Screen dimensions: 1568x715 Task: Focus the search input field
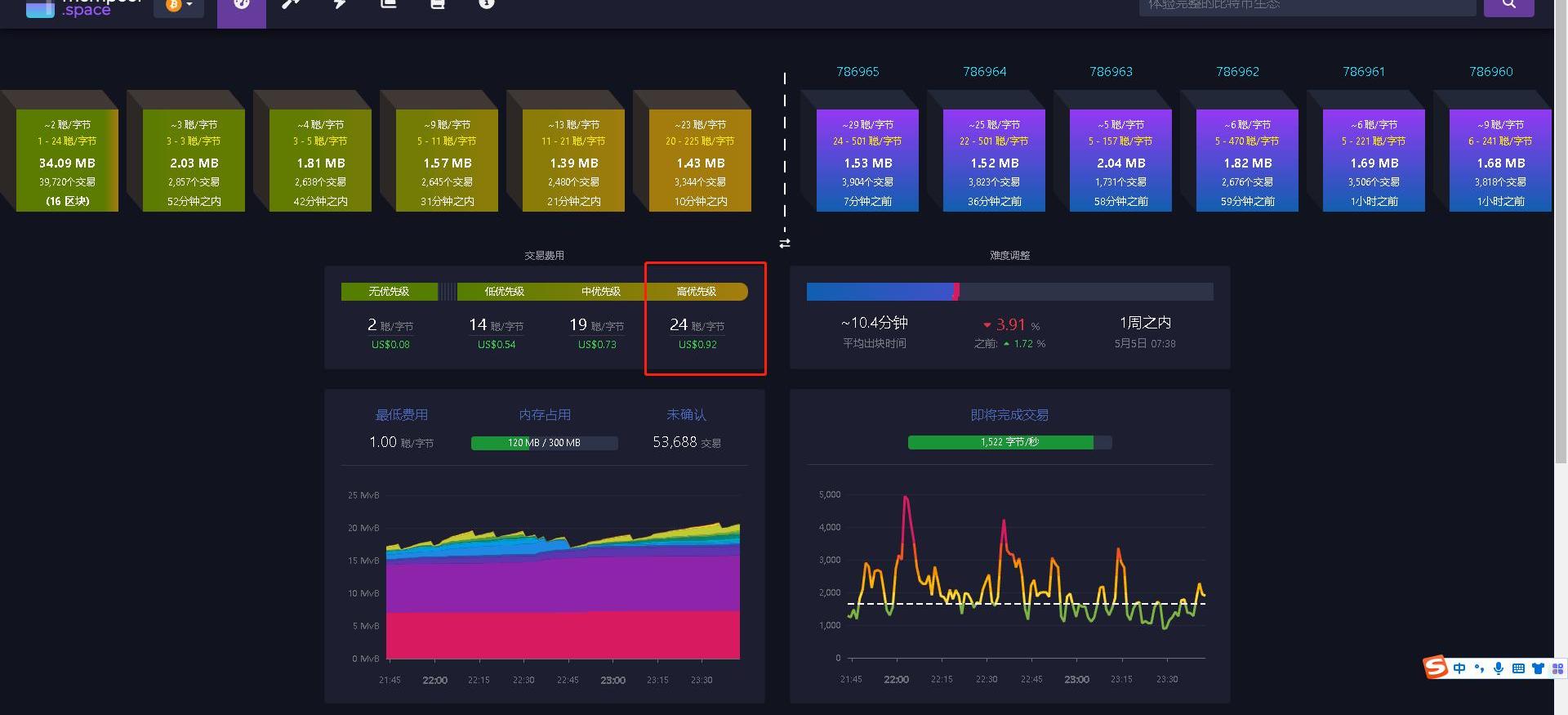[1307, 6]
